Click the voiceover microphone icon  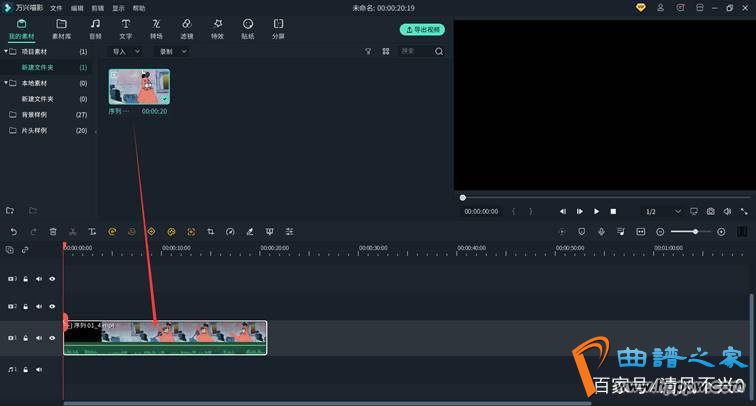[x=601, y=231]
